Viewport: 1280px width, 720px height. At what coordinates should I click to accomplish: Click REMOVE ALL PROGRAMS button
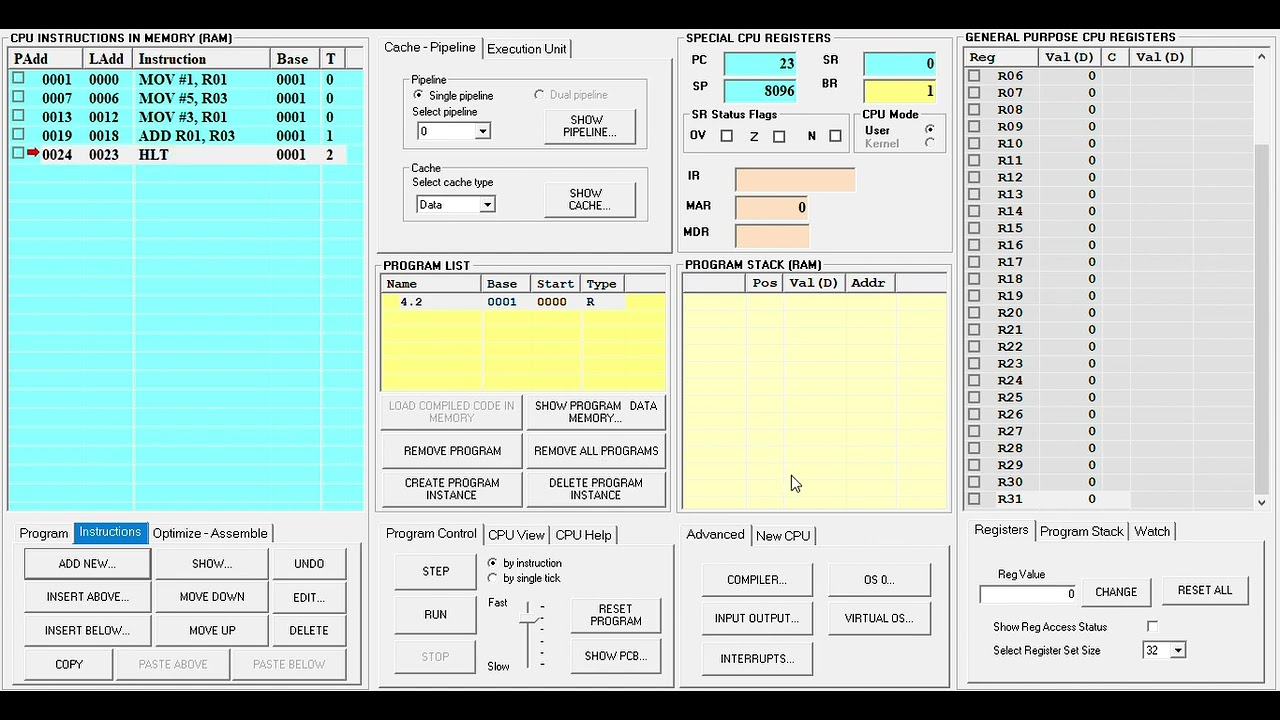pos(596,451)
